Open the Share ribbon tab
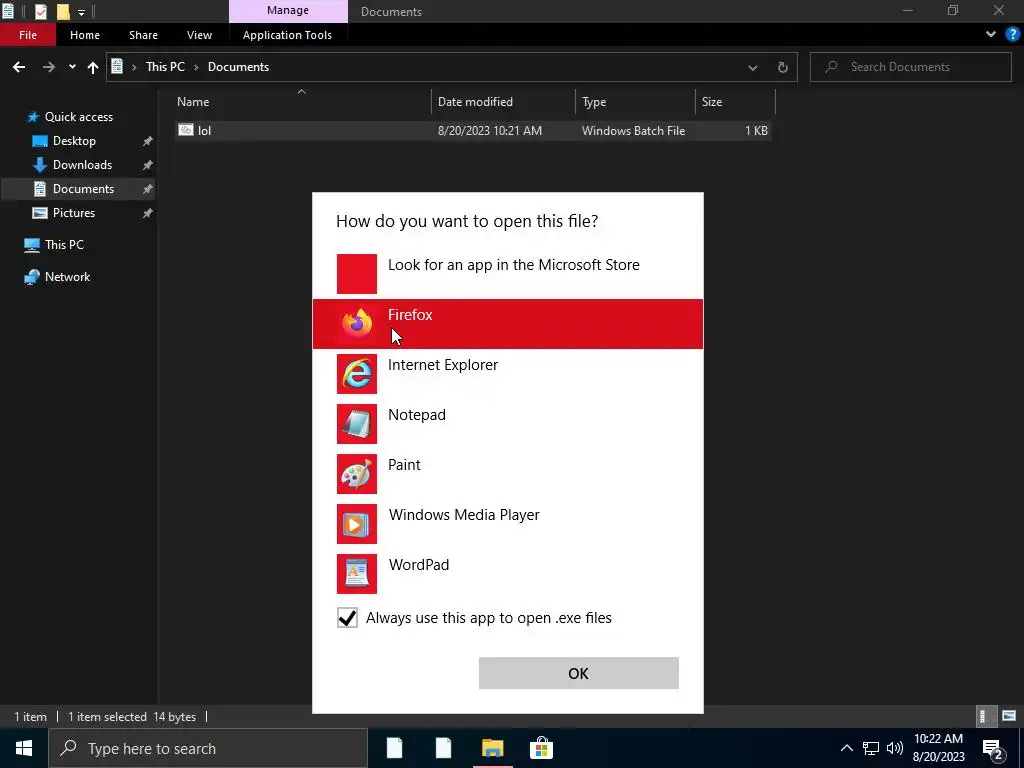 [x=143, y=35]
